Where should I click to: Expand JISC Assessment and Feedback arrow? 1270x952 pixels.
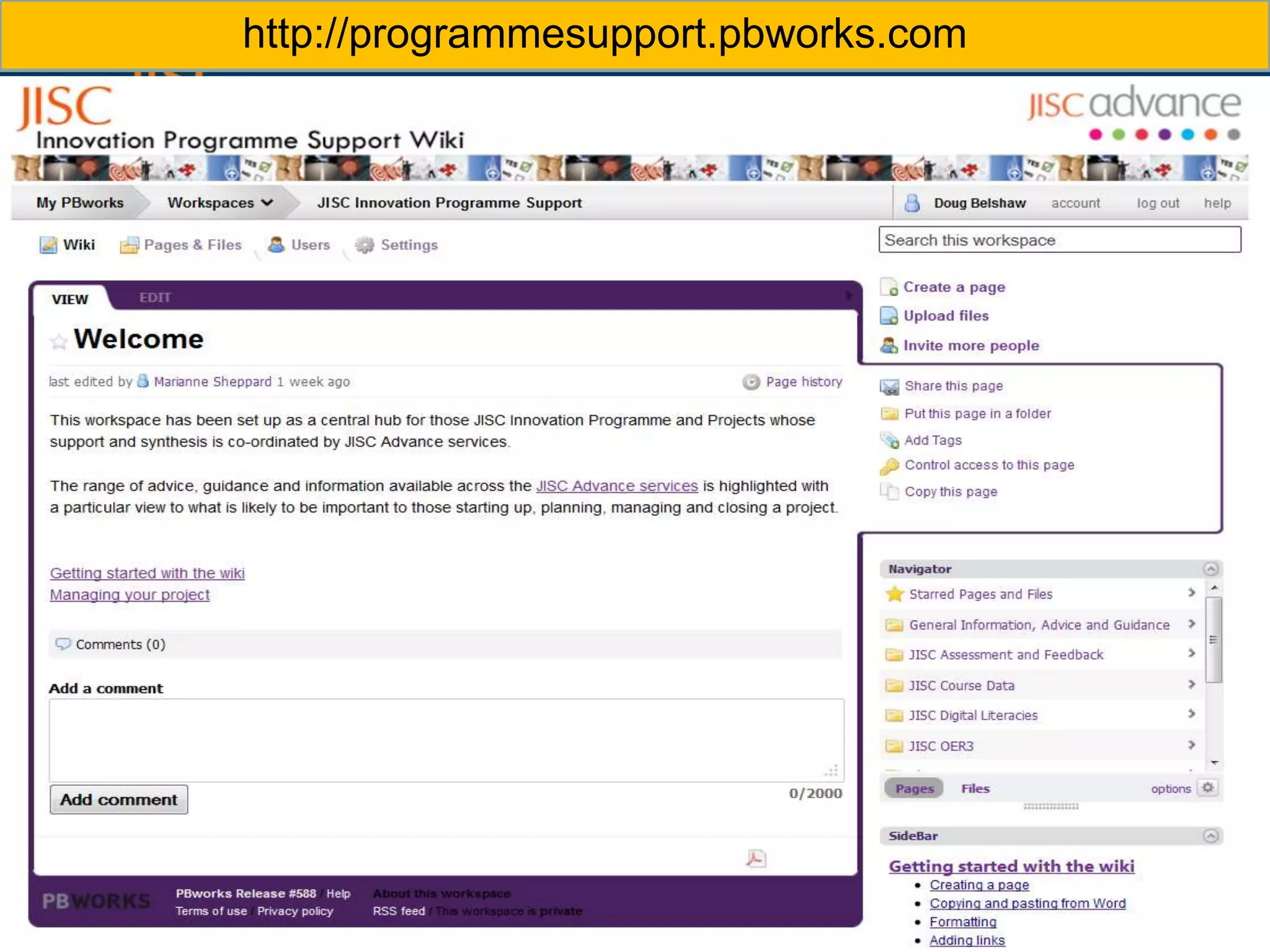pyautogui.click(x=1191, y=653)
